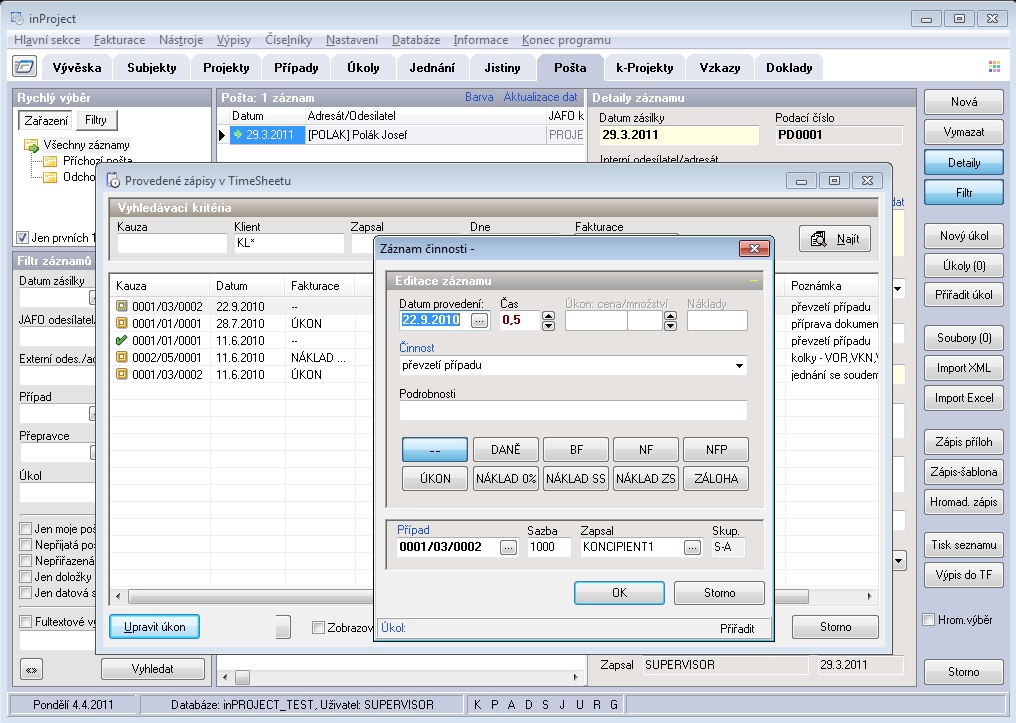Increase Čas value with up arrow

548,316
